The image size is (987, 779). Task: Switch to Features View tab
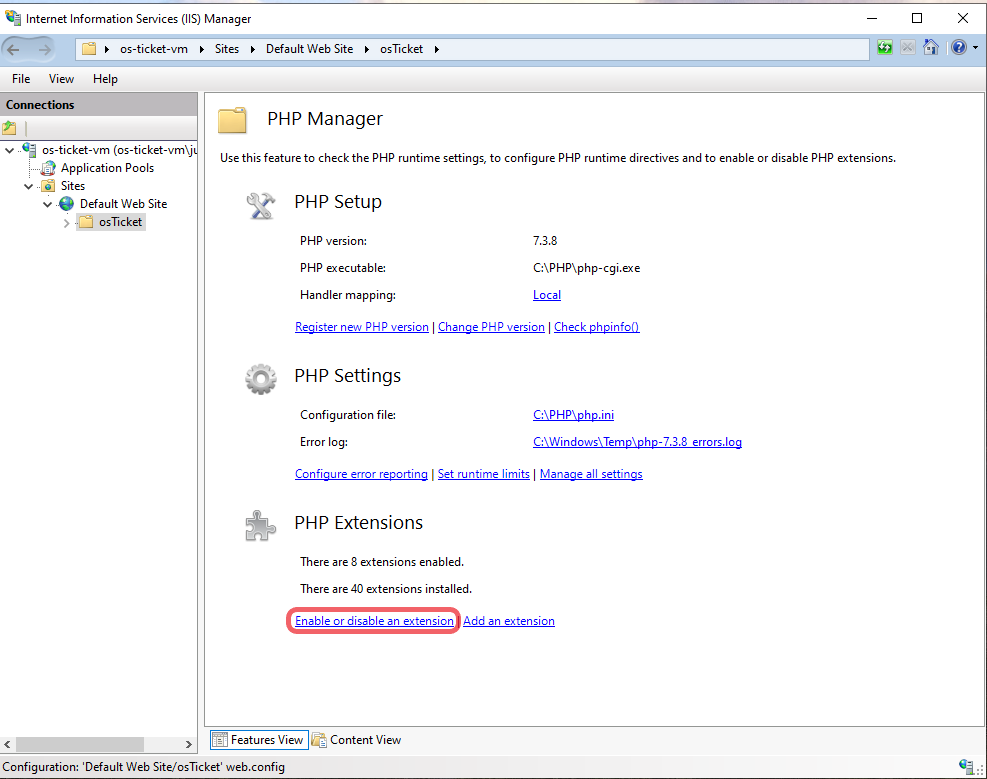258,740
